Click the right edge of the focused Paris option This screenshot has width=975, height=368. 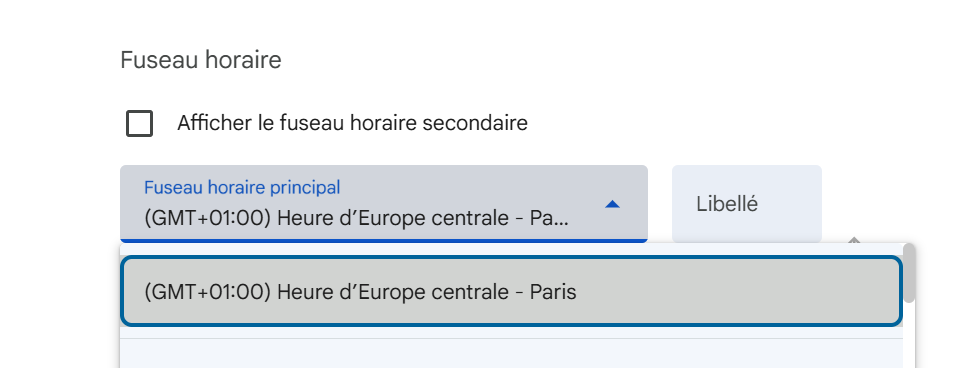(899, 291)
